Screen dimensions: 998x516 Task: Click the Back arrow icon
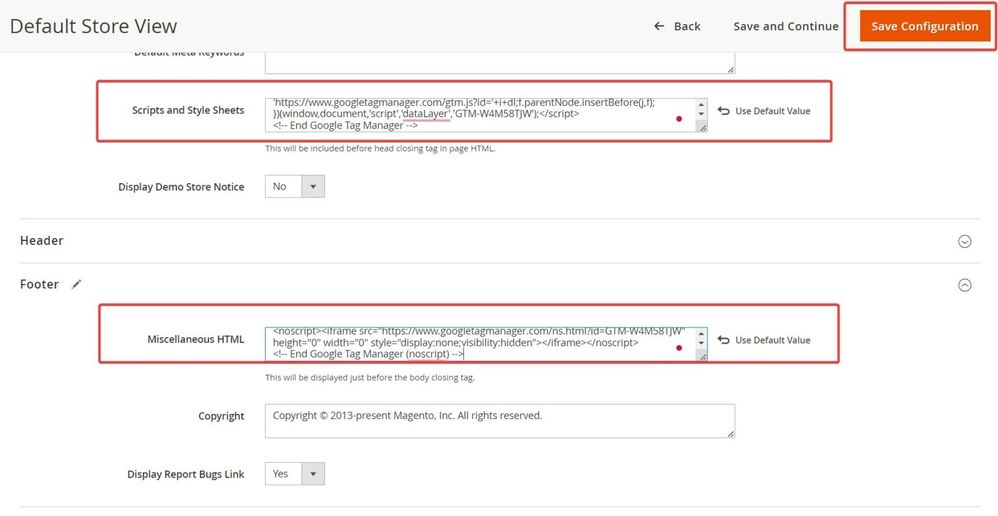coord(659,26)
